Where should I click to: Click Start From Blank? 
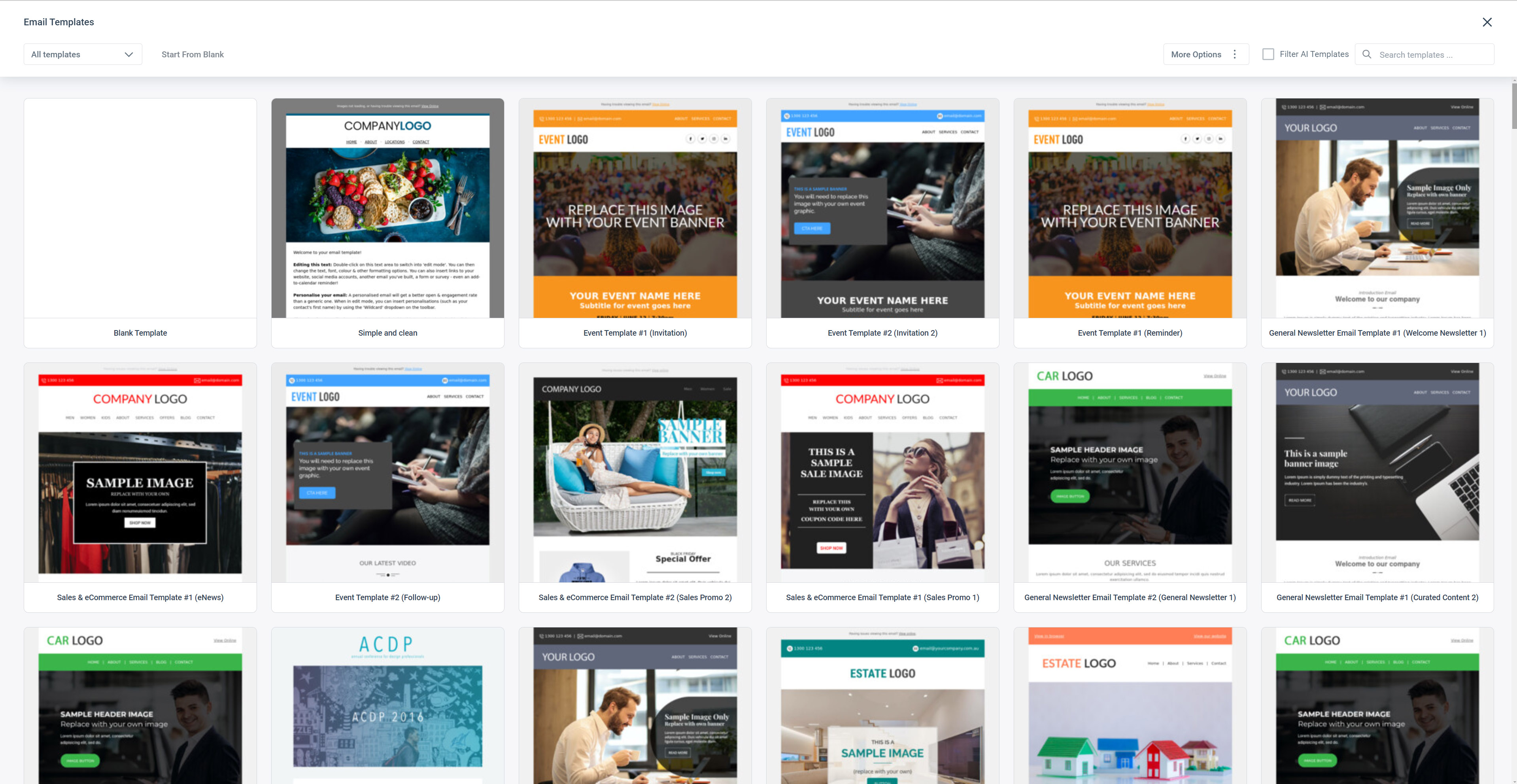[193, 54]
